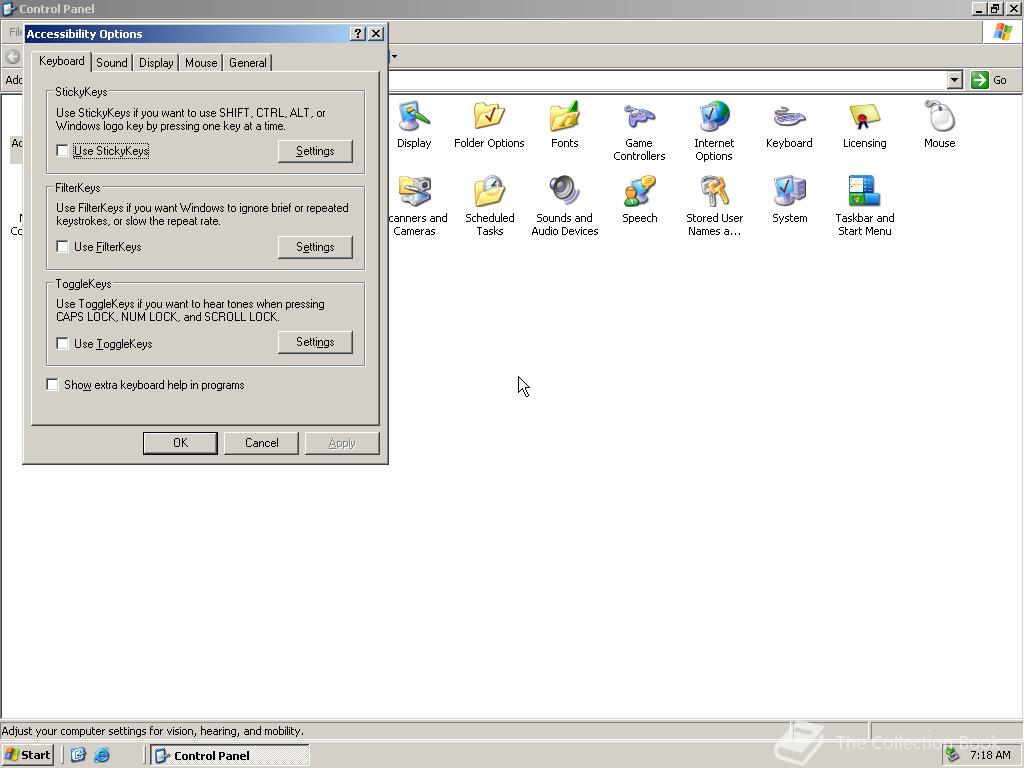Click OK in Accessibility Options

point(180,443)
